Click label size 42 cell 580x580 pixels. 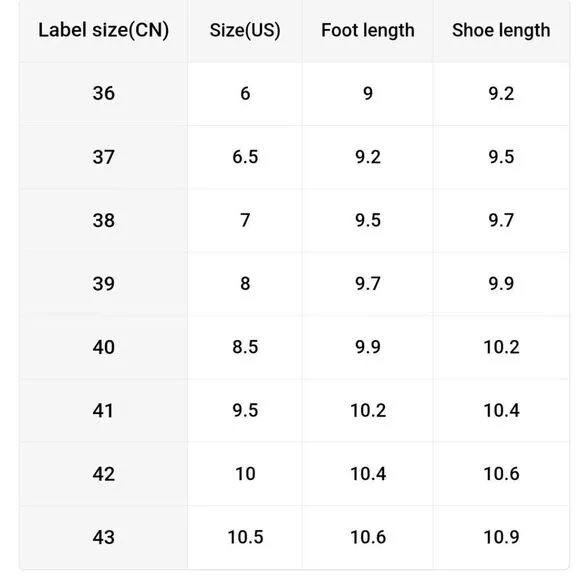[104, 474]
